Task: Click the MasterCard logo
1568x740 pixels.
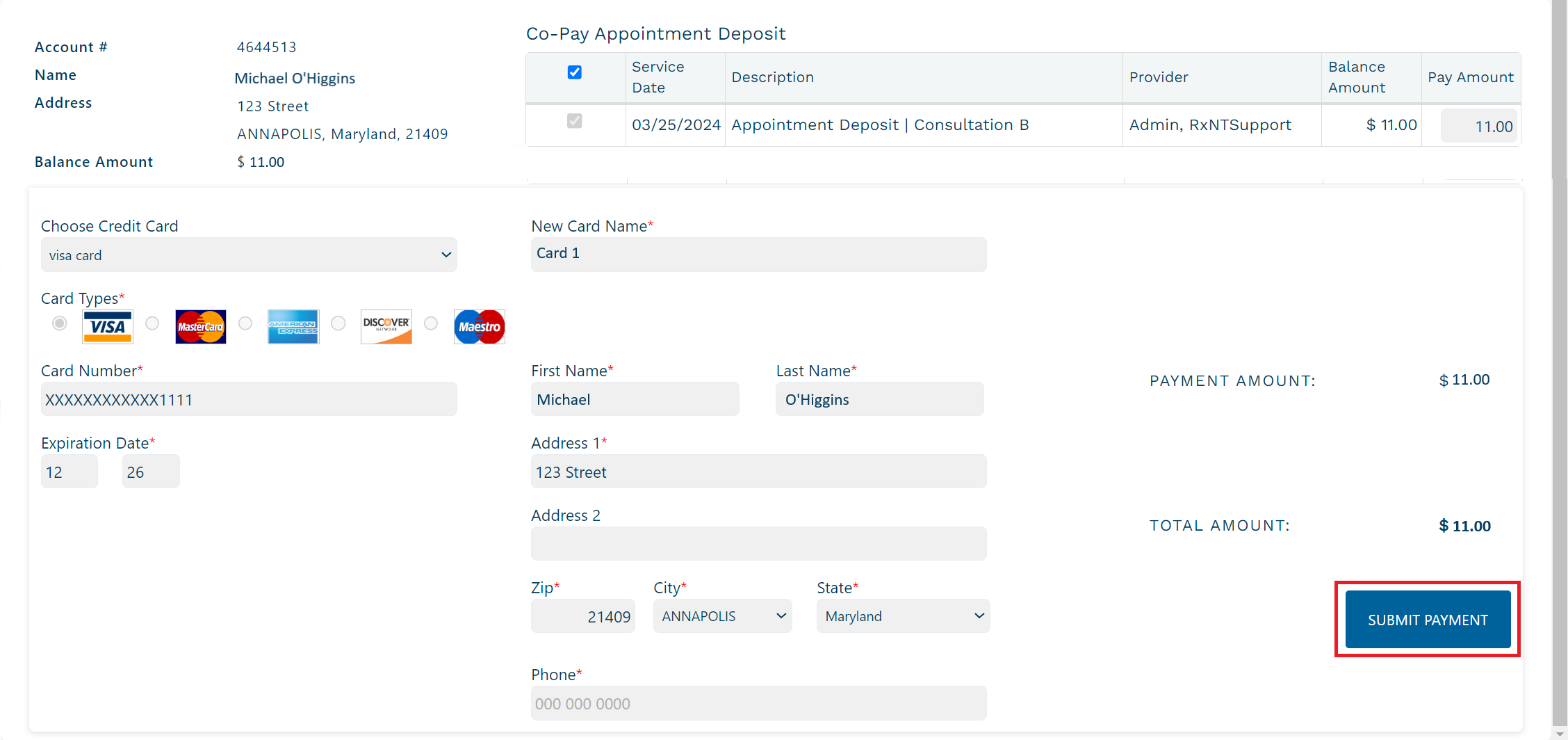Action: (x=201, y=327)
